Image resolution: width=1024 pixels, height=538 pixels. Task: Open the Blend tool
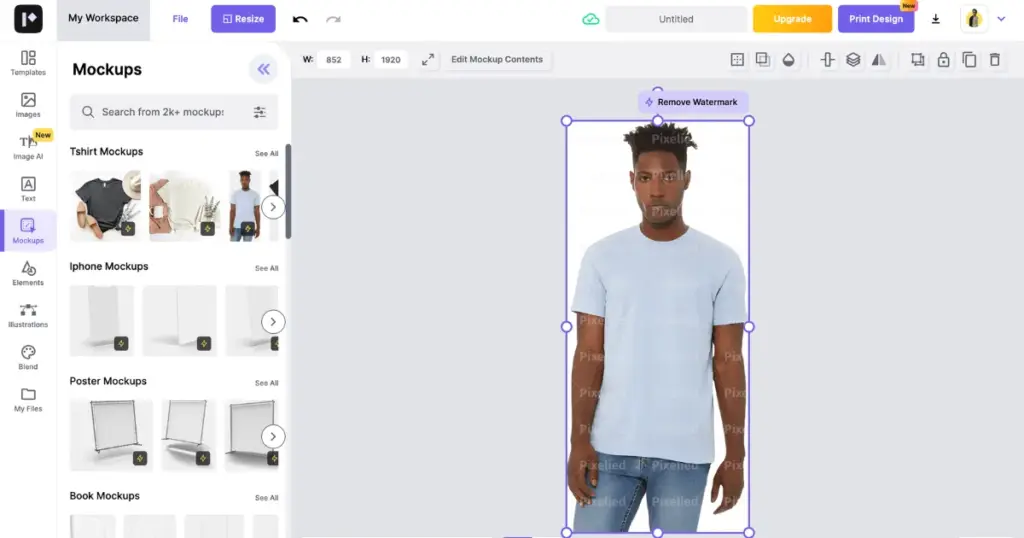28,357
